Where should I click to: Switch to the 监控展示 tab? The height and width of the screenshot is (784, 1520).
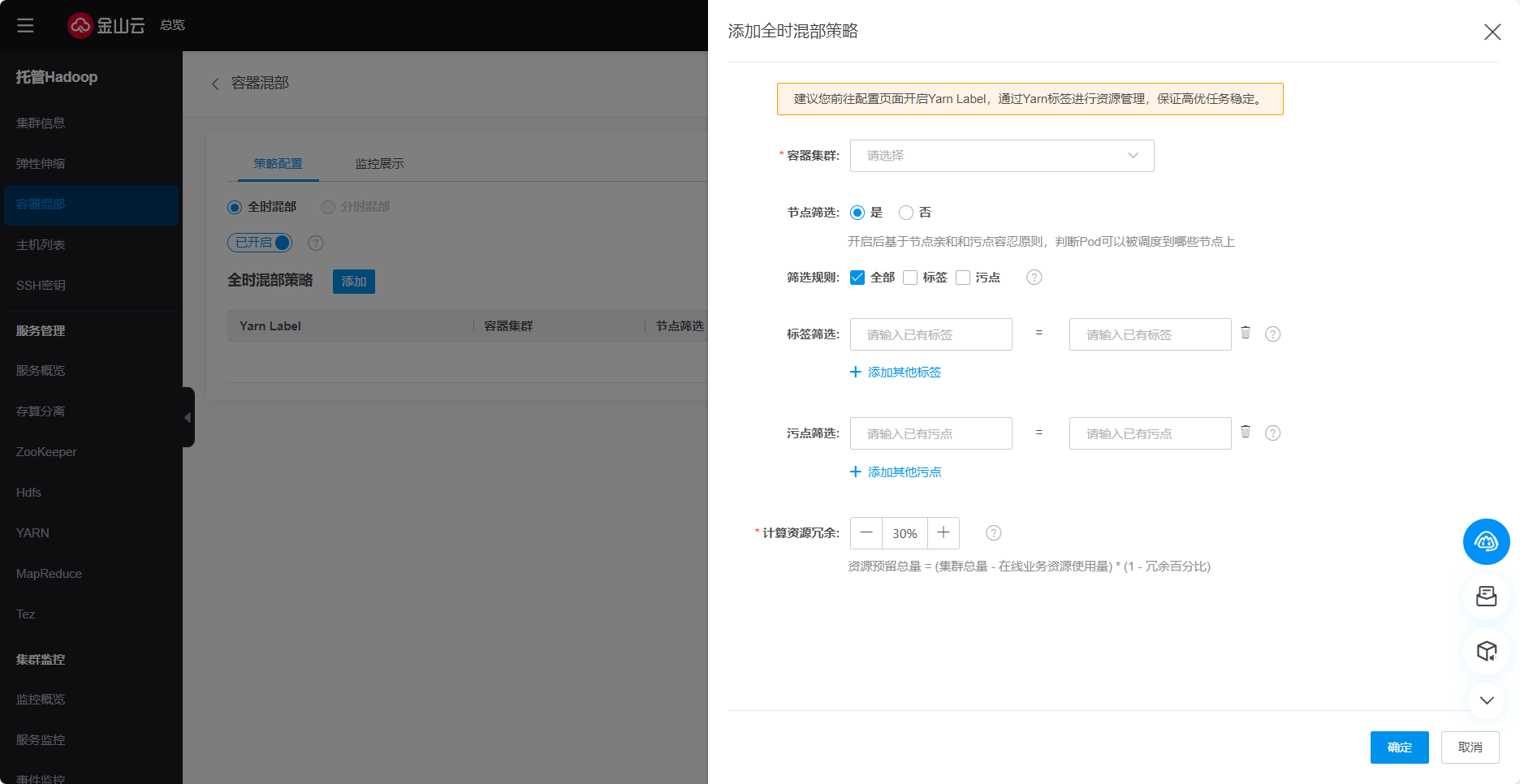(379, 164)
